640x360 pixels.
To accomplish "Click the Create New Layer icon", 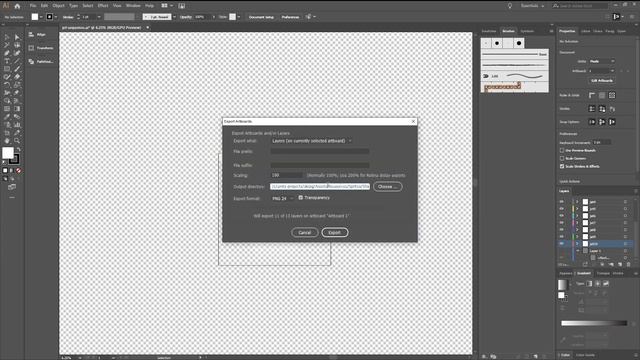I will pyautogui.click(x=620, y=264).
